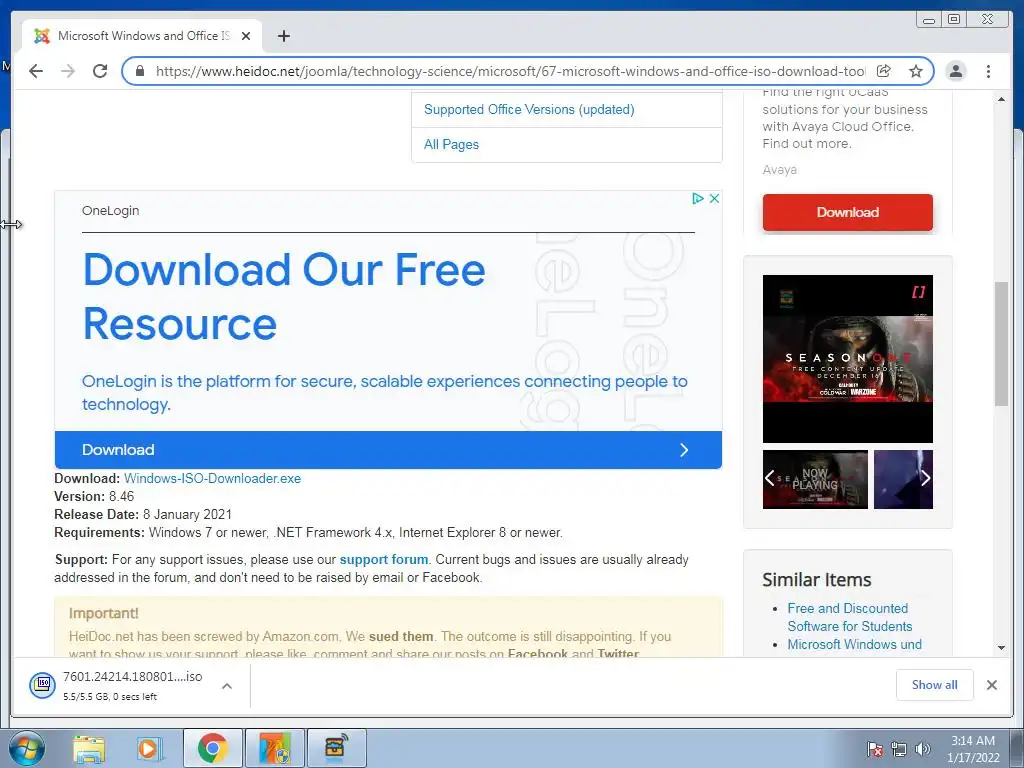1024x768 pixels.
Task: Open a new browser tab
Action: pyautogui.click(x=283, y=36)
